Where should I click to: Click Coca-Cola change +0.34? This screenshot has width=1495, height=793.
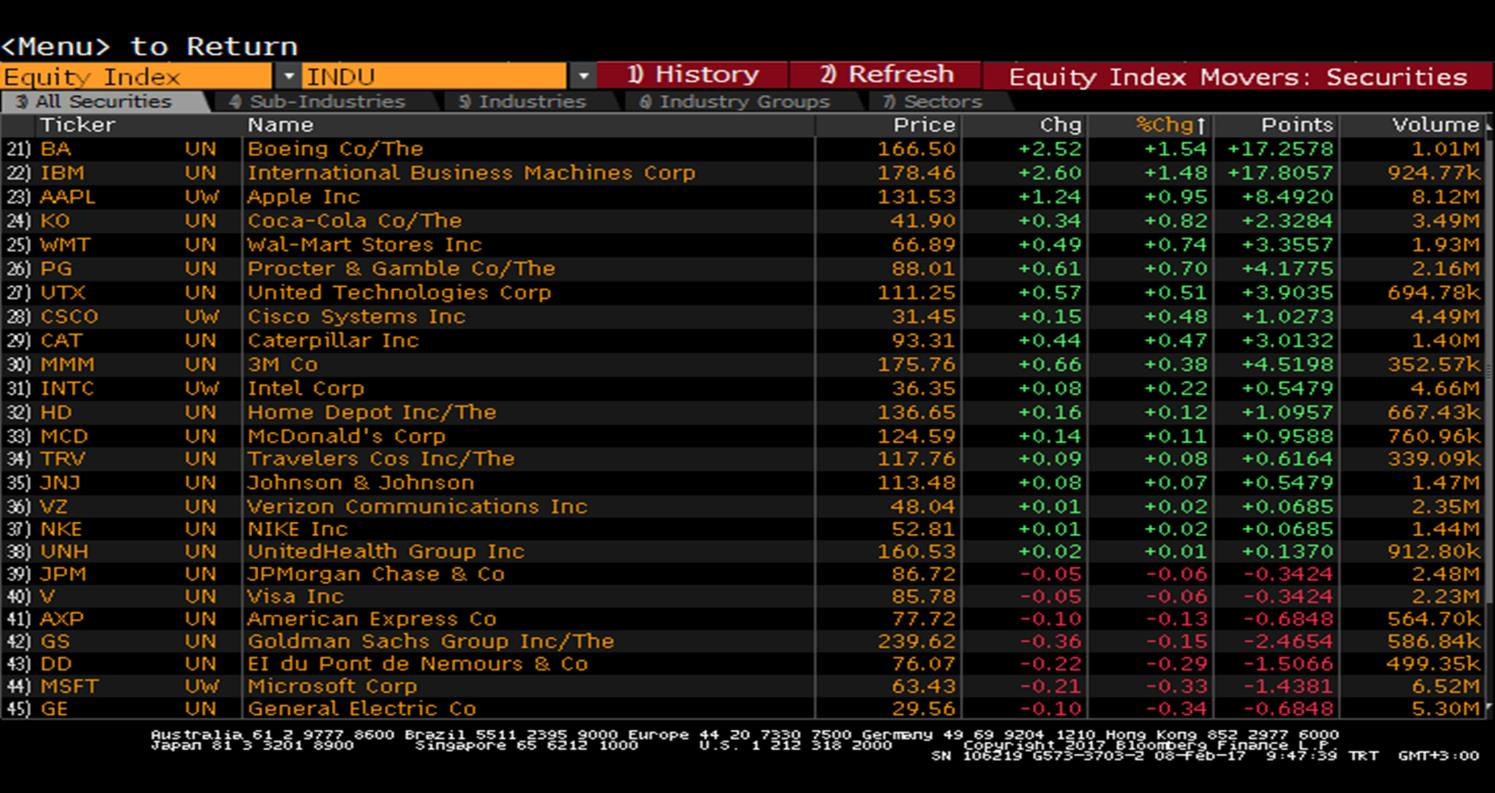[1050, 221]
